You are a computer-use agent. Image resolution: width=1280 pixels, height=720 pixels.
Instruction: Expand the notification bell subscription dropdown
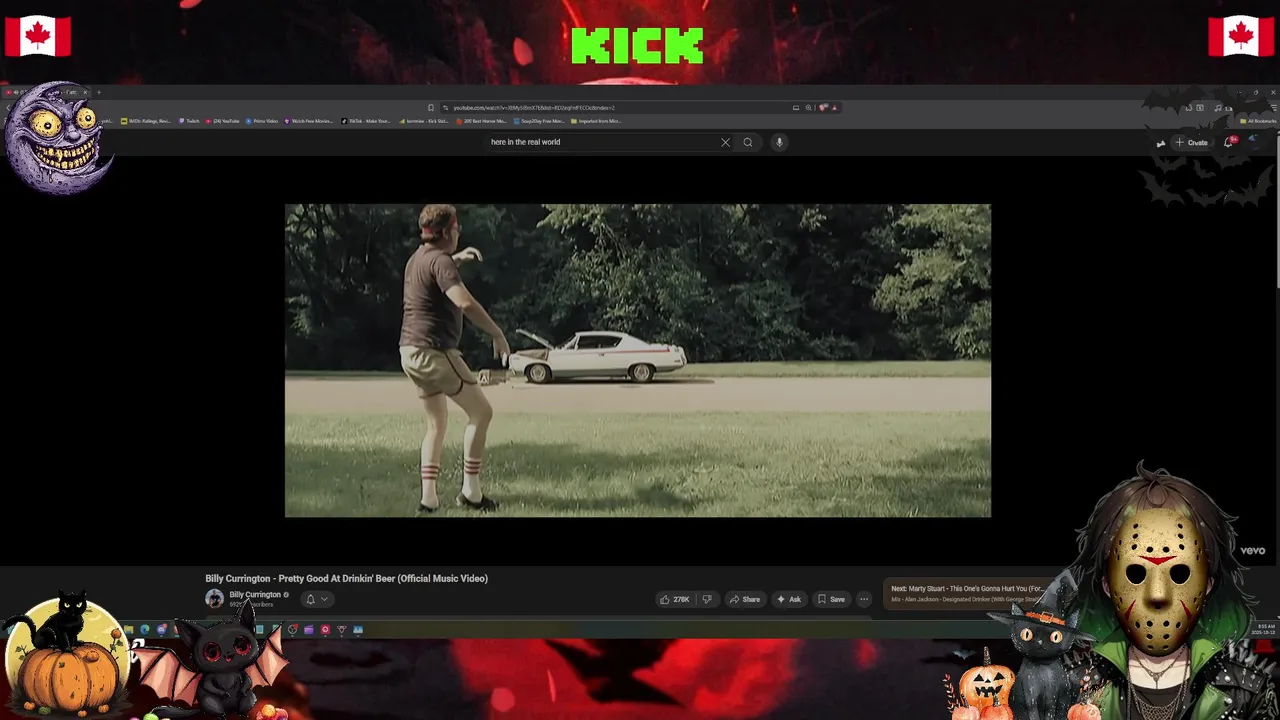[317, 599]
